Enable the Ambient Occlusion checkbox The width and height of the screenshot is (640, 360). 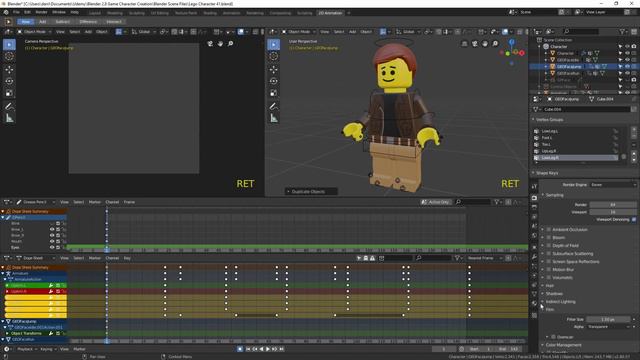(549, 229)
